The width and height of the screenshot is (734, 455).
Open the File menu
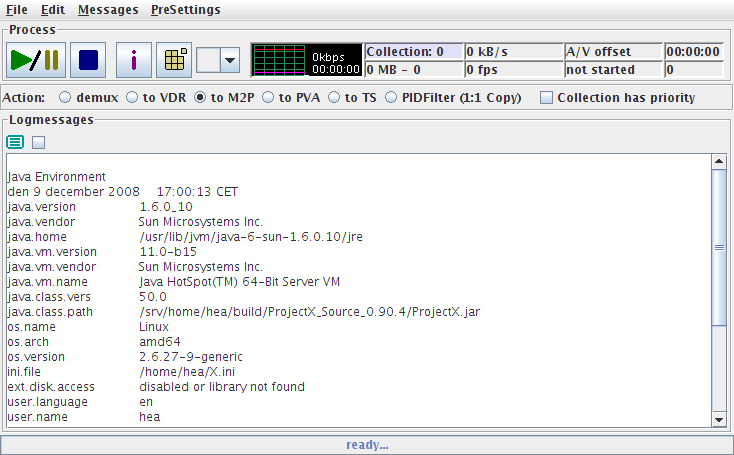(17, 10)
